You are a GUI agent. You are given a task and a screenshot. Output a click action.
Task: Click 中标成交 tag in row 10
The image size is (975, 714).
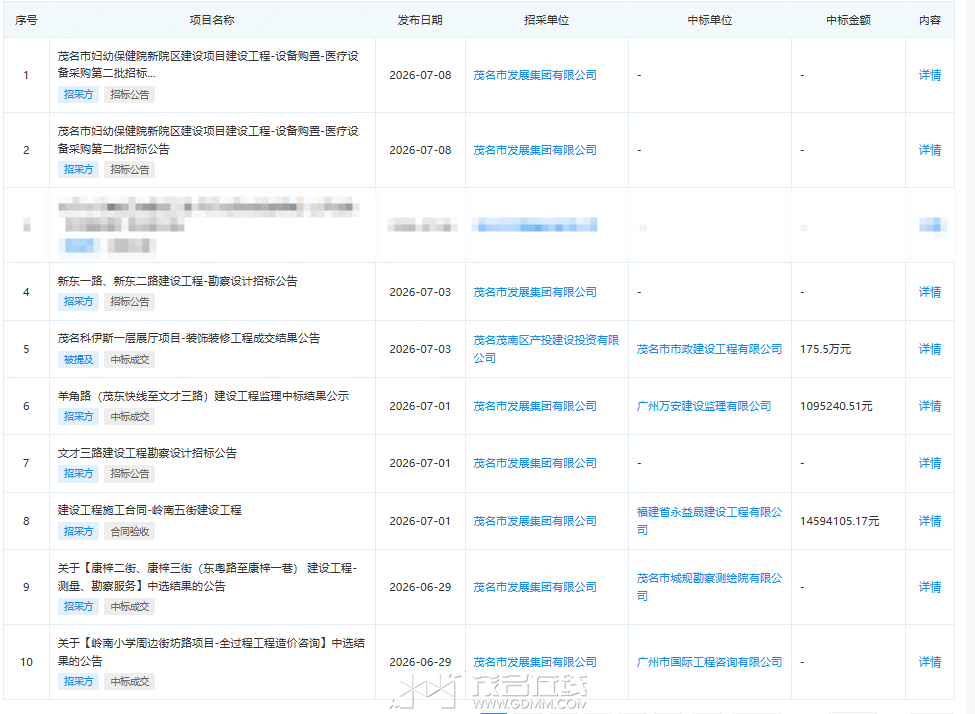pos(129,682)
